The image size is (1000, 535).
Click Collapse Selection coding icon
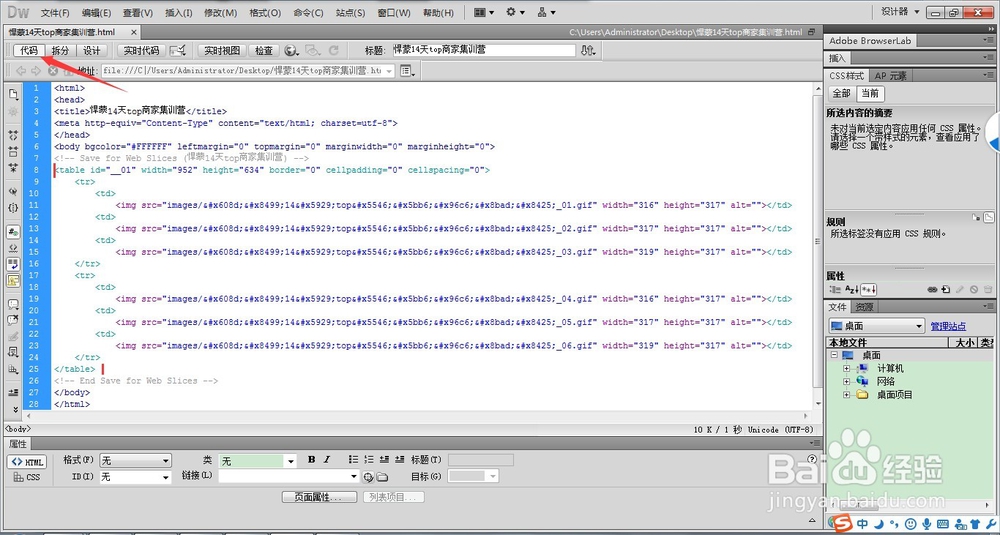coord(13,152)
